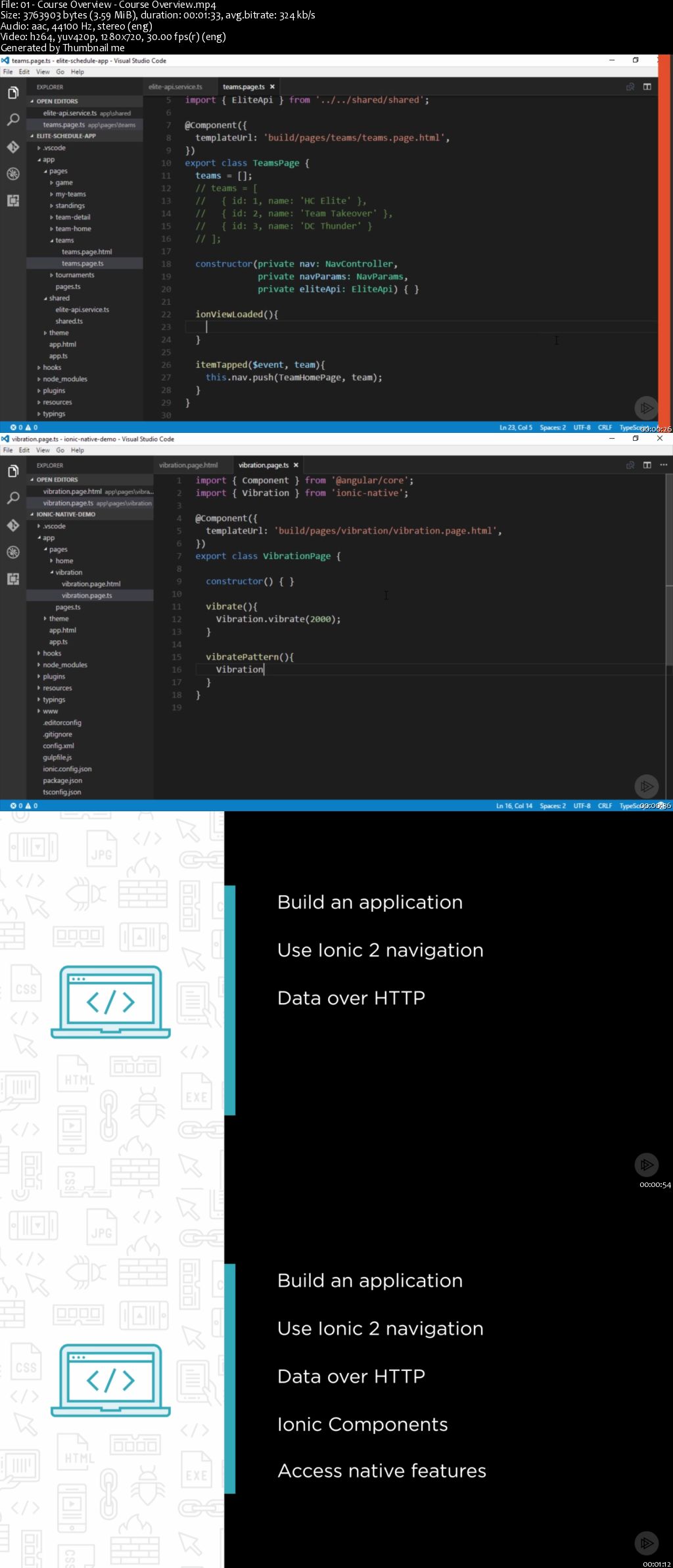Open teams.page.html in the file tree
This screenshot has width=673, height=1568.
(x=87, y=252)
